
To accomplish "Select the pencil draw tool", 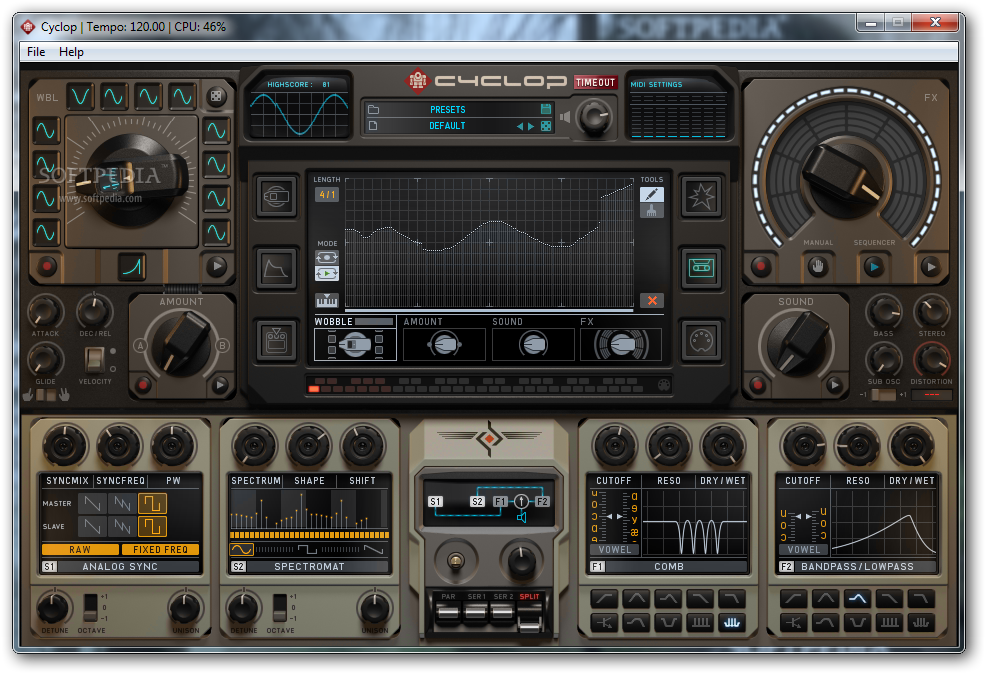I will 651,194.
